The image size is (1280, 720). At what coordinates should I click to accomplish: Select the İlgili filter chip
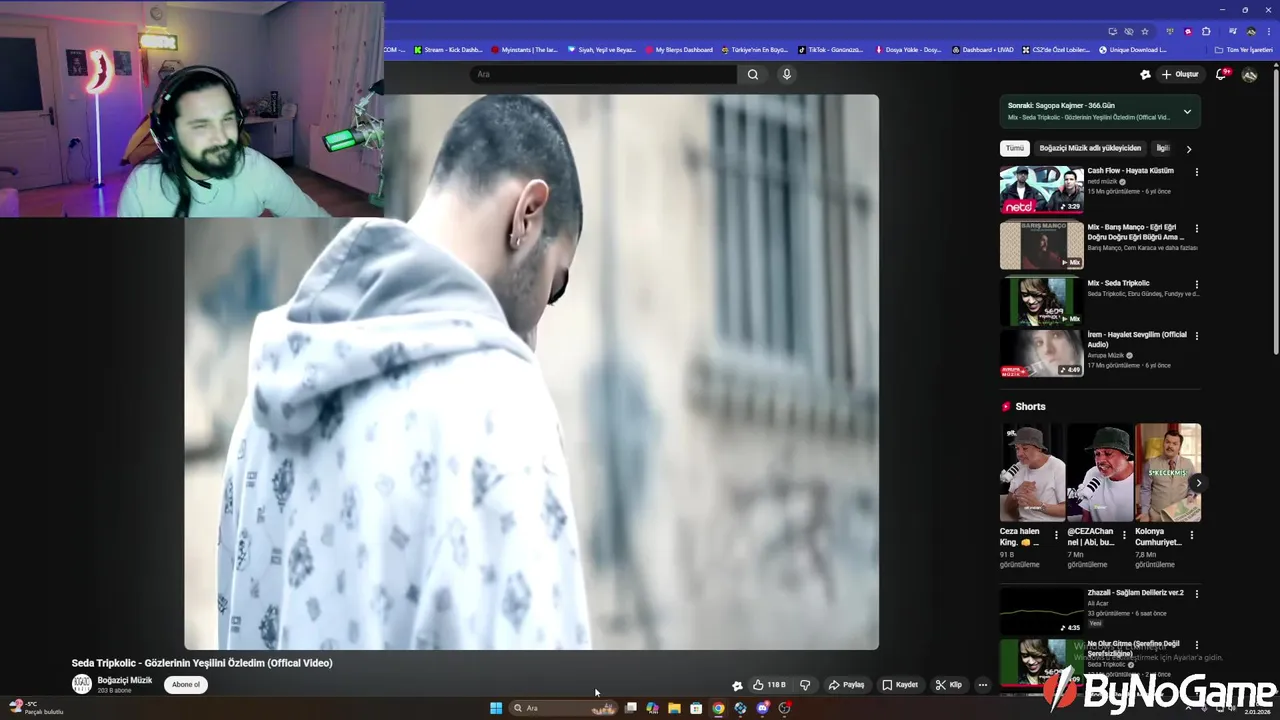(x=1163, y=148)
